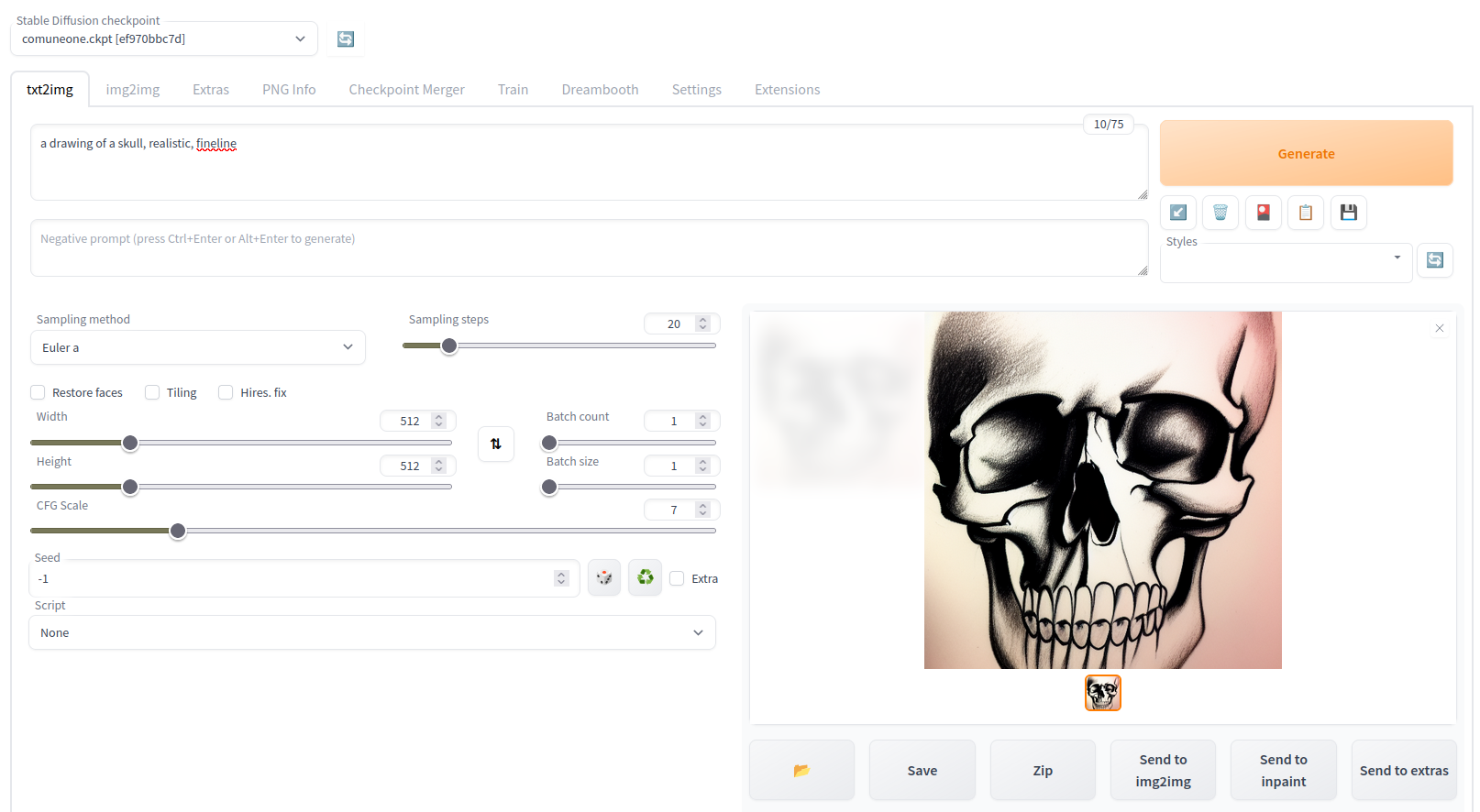The width and height of the screenshot is (1480, 812).
Task: Reuse last seed with the recycle icon
Action: 646,577
